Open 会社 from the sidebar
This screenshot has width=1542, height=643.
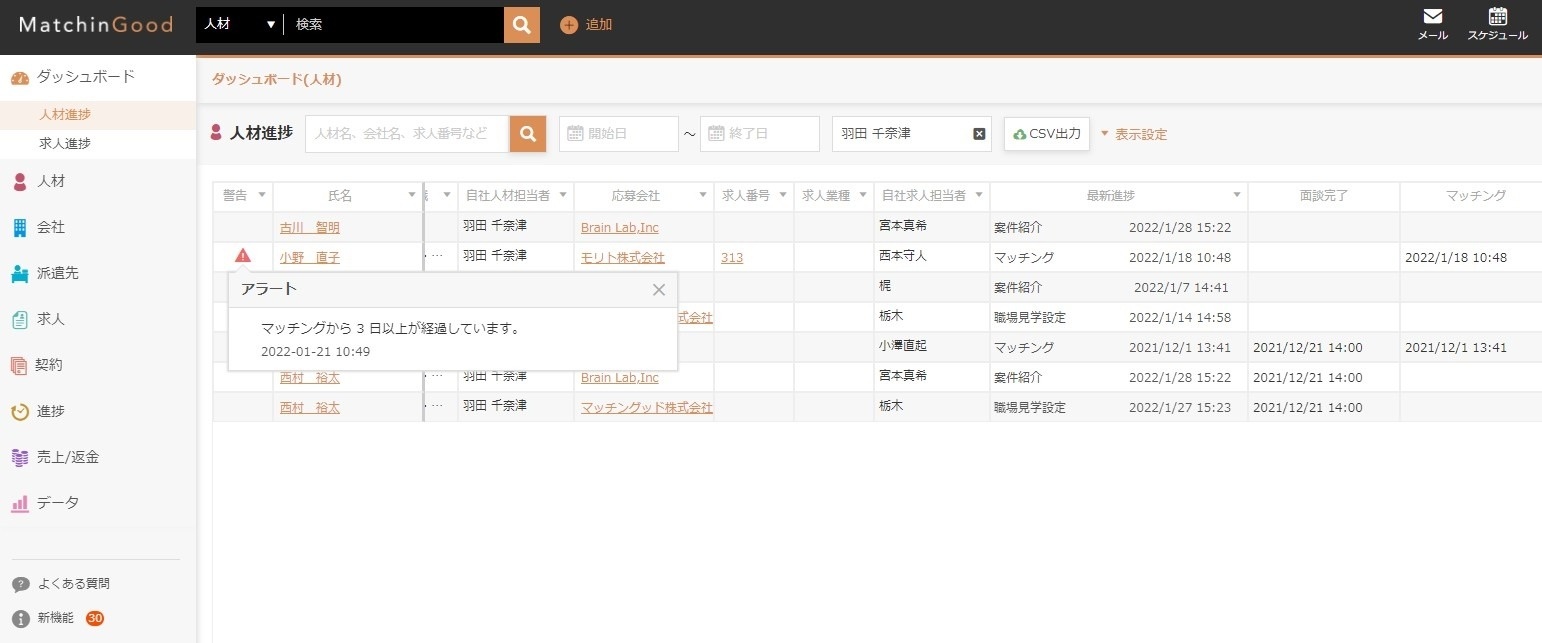click(50, 227)
